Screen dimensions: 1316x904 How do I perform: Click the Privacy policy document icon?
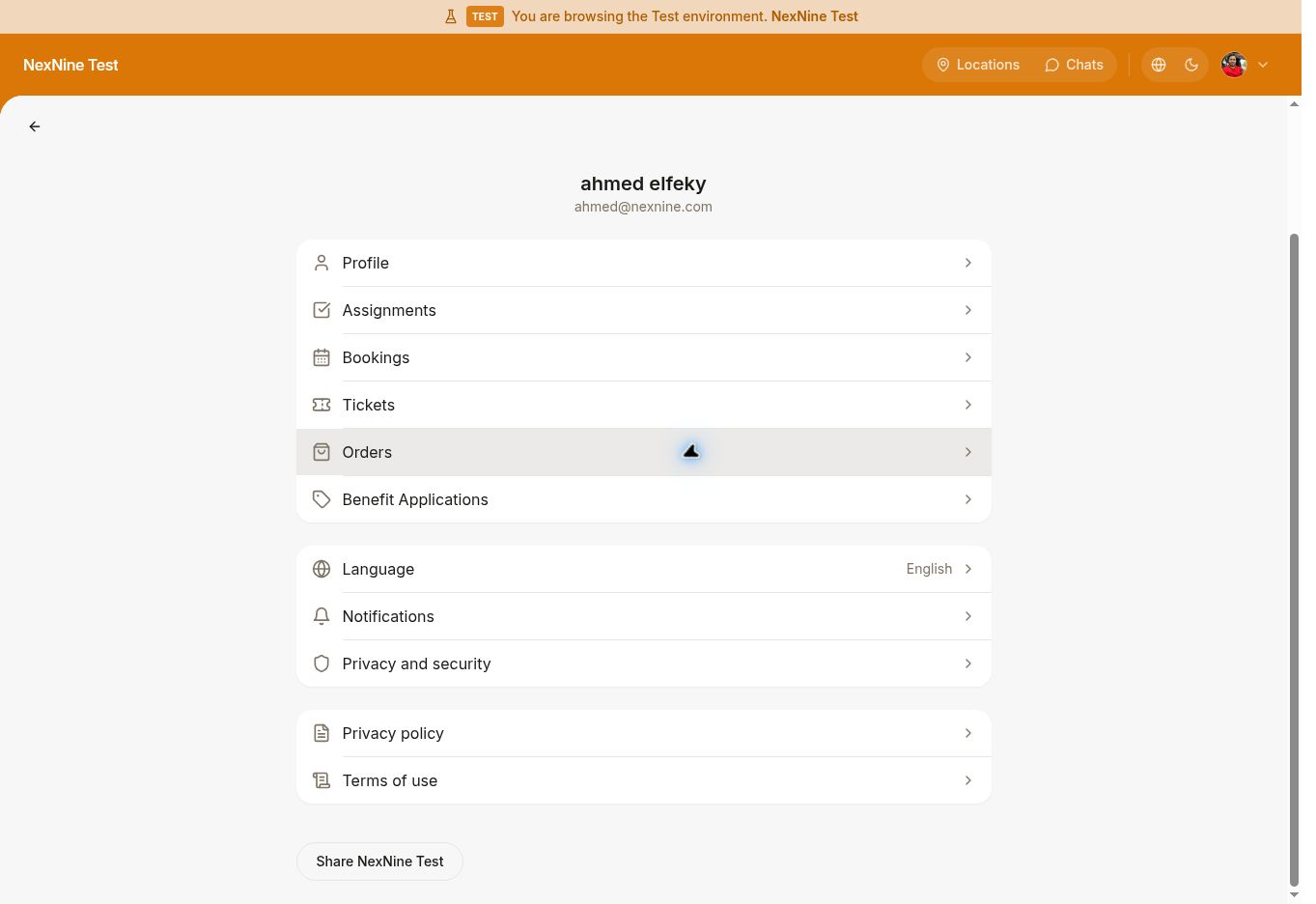(x=322, y=733)
